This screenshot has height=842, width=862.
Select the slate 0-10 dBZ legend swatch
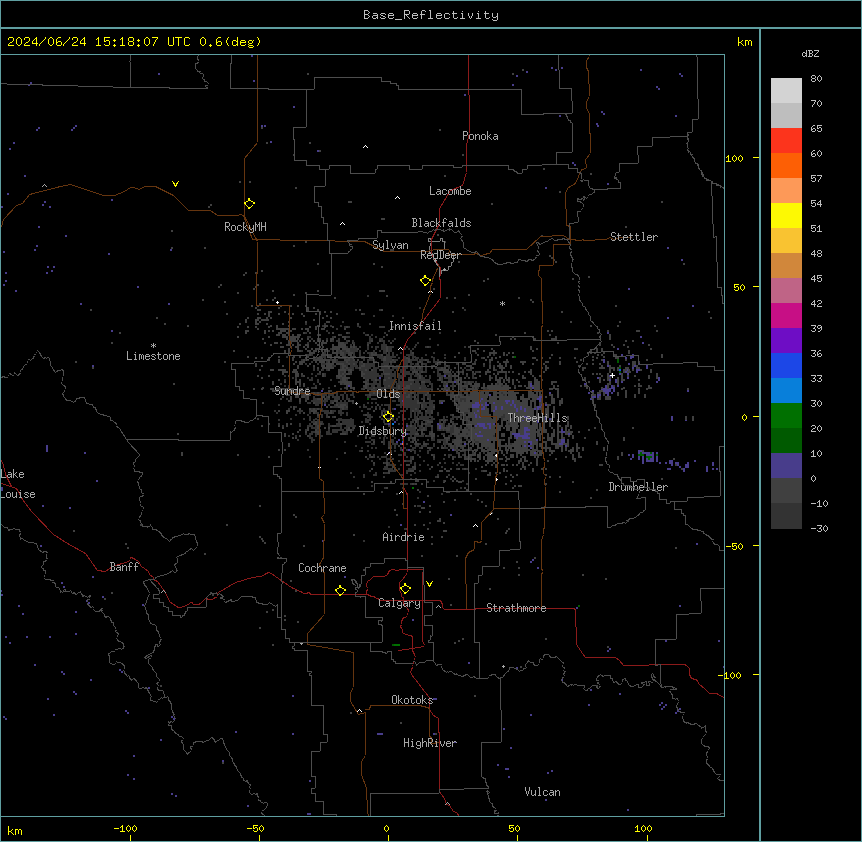coord(786,466)
